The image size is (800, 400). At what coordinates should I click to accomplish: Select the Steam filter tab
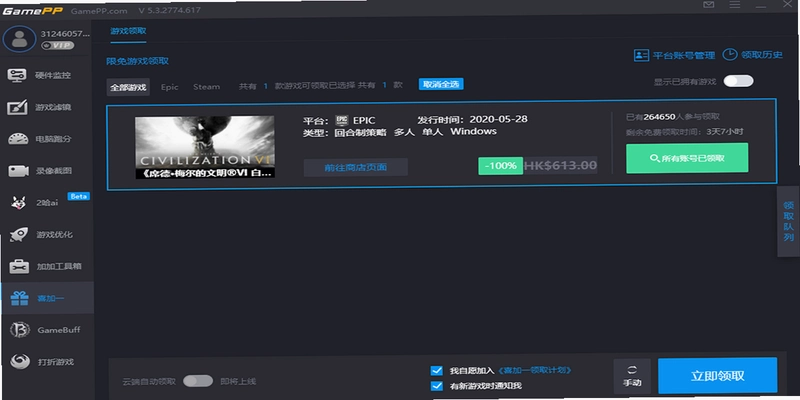point(207,87)
